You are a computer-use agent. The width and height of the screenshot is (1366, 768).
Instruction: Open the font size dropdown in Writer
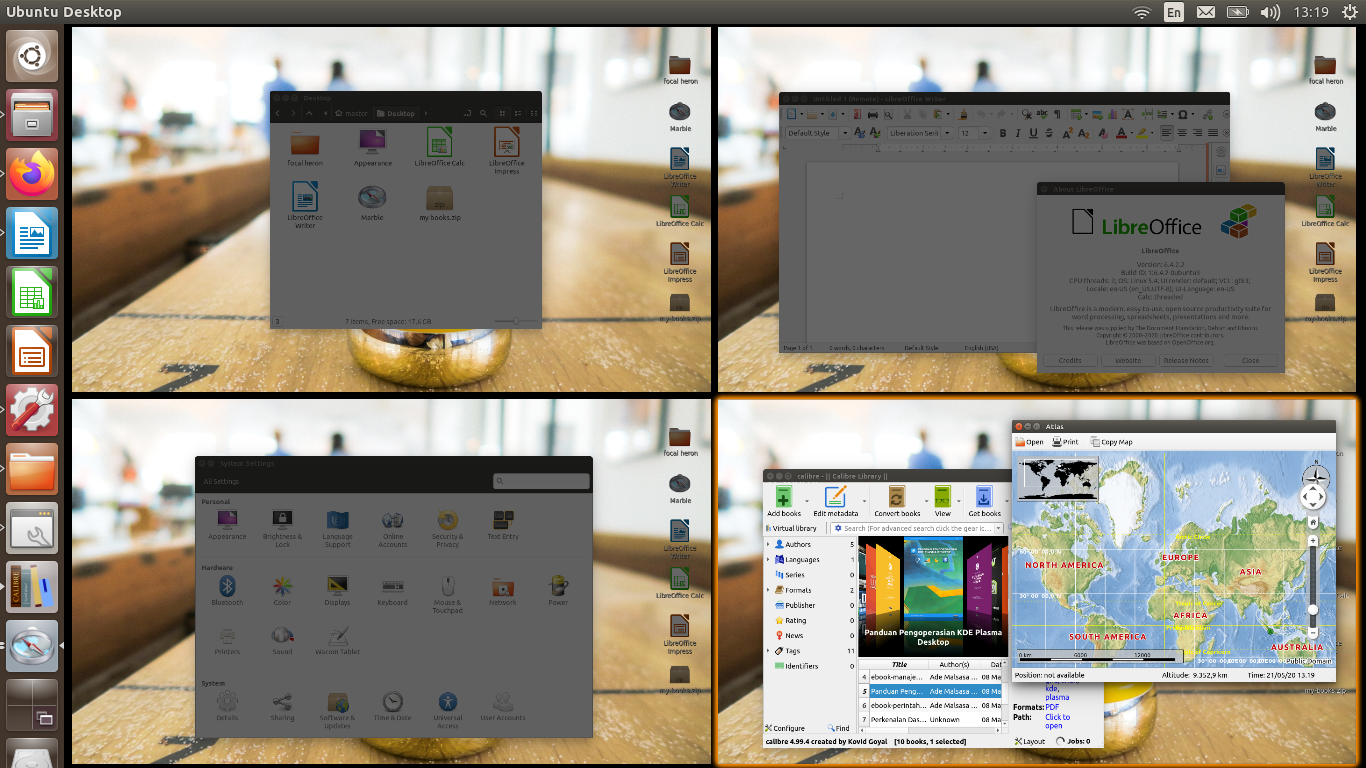985,133
